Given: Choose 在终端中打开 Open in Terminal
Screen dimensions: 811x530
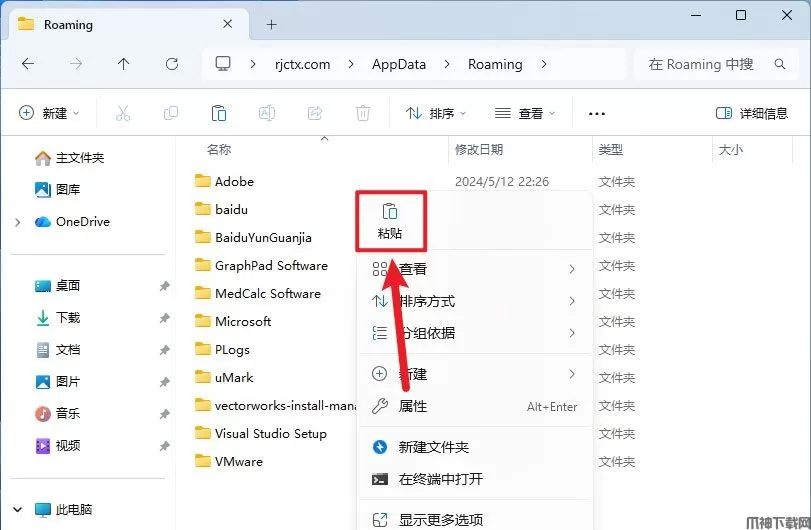Looking at the screenshot, I should (x=474, y=479).
